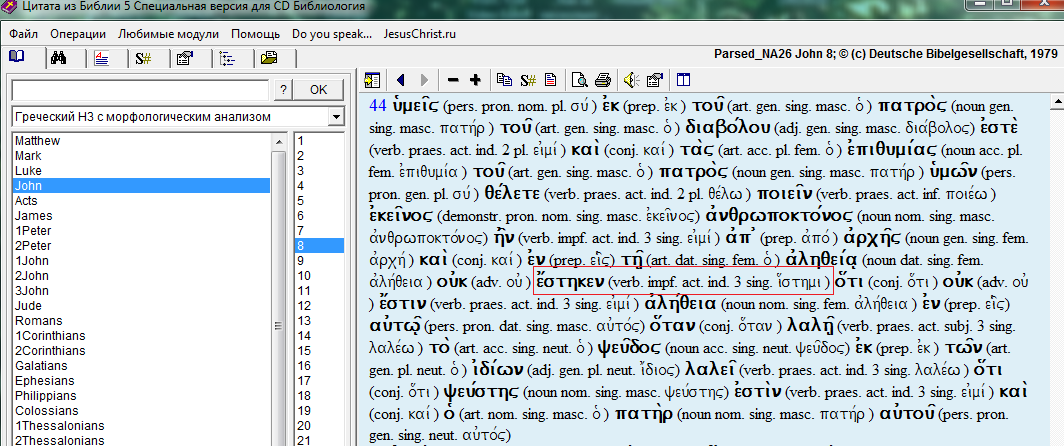Viewport: 1064px width, 446px height.
Task: Increase text size with plus icon
Action: pyautogui.click(x=475, y=80)
